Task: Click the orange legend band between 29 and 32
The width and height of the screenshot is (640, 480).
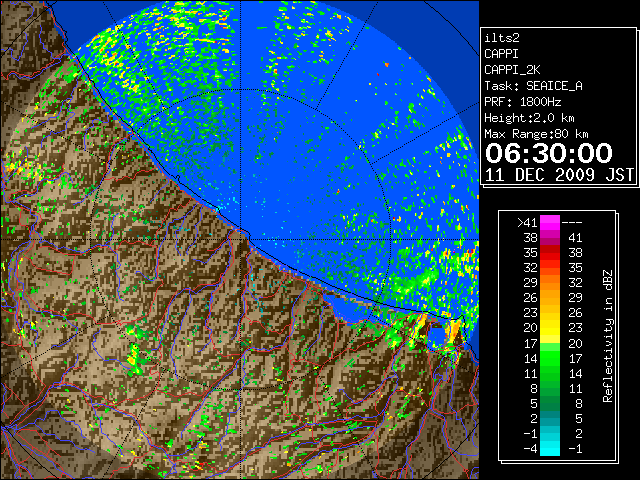Action: (x=550, y=283)
